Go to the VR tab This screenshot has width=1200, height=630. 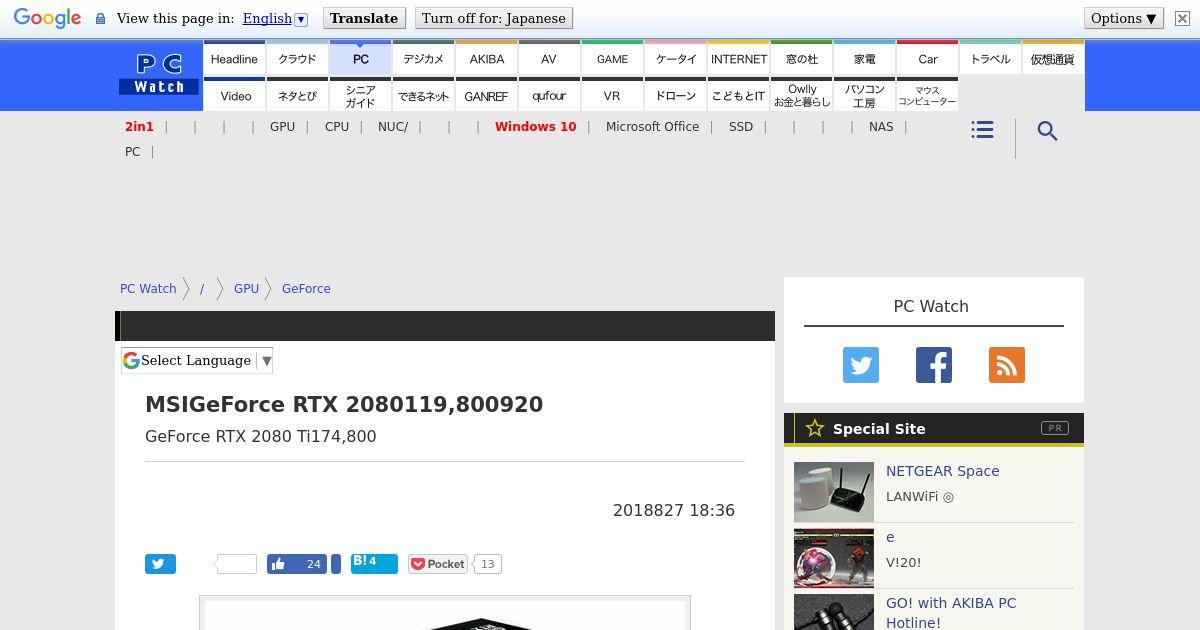(612, 96)
